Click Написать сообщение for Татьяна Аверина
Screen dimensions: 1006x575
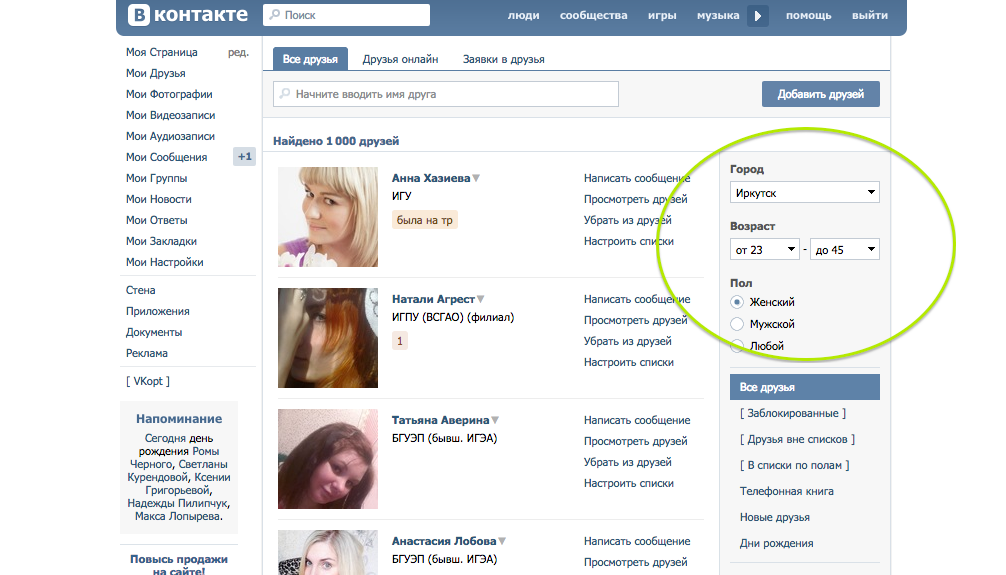[637, 420]
